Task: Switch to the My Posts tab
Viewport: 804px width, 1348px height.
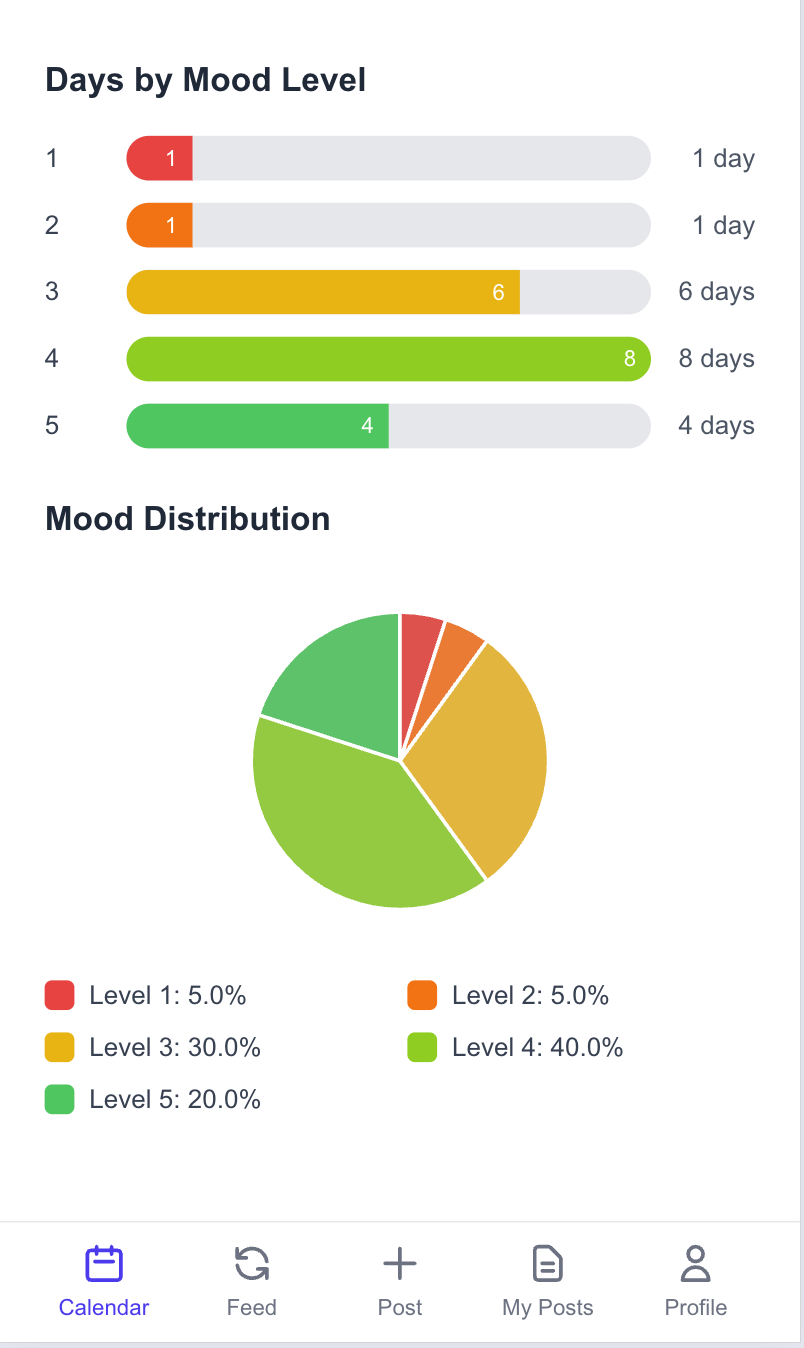Action: click(x=547, y=1306)
